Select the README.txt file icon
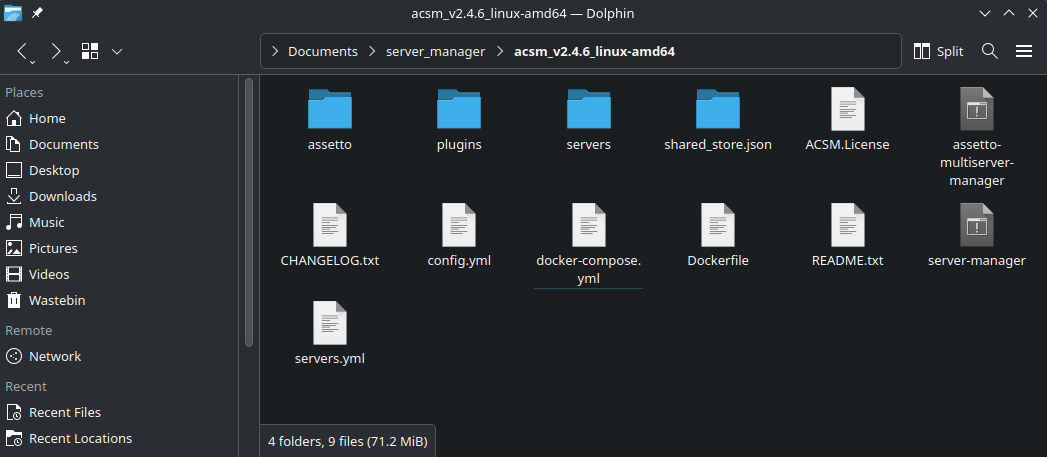Screen dimensions: 1047x457 tap(847, 225)
